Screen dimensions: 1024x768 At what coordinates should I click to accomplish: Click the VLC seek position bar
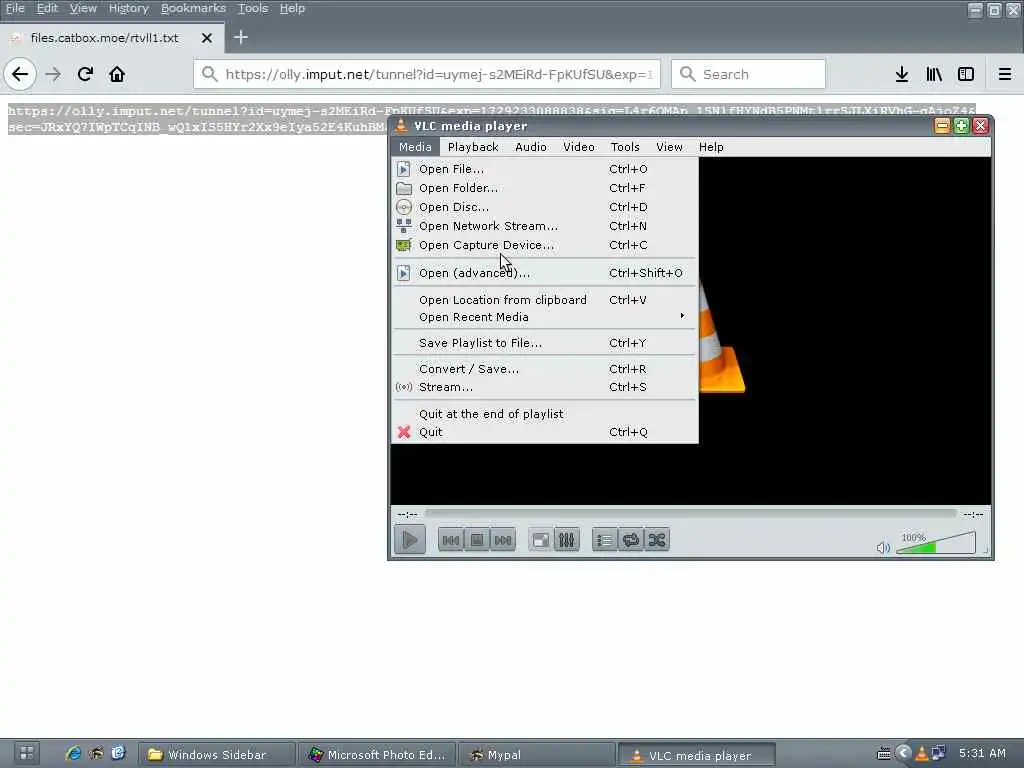tap(691, 515)
